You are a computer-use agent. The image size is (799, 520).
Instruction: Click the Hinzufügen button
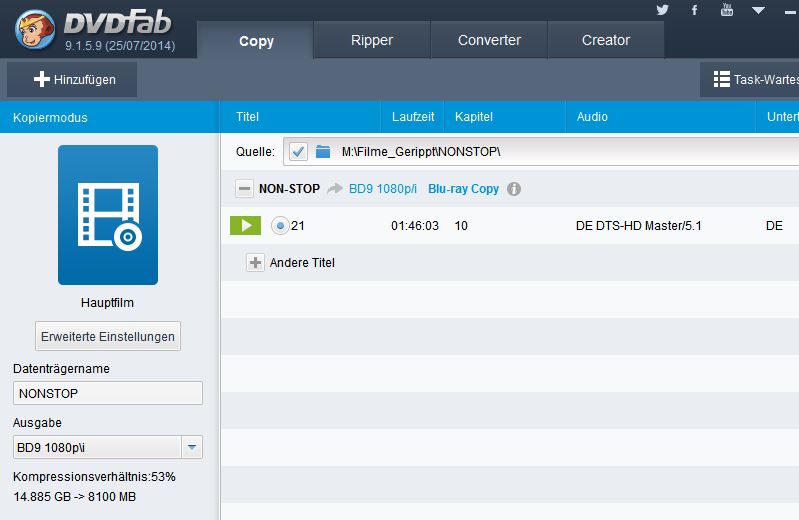click(72, 80)
